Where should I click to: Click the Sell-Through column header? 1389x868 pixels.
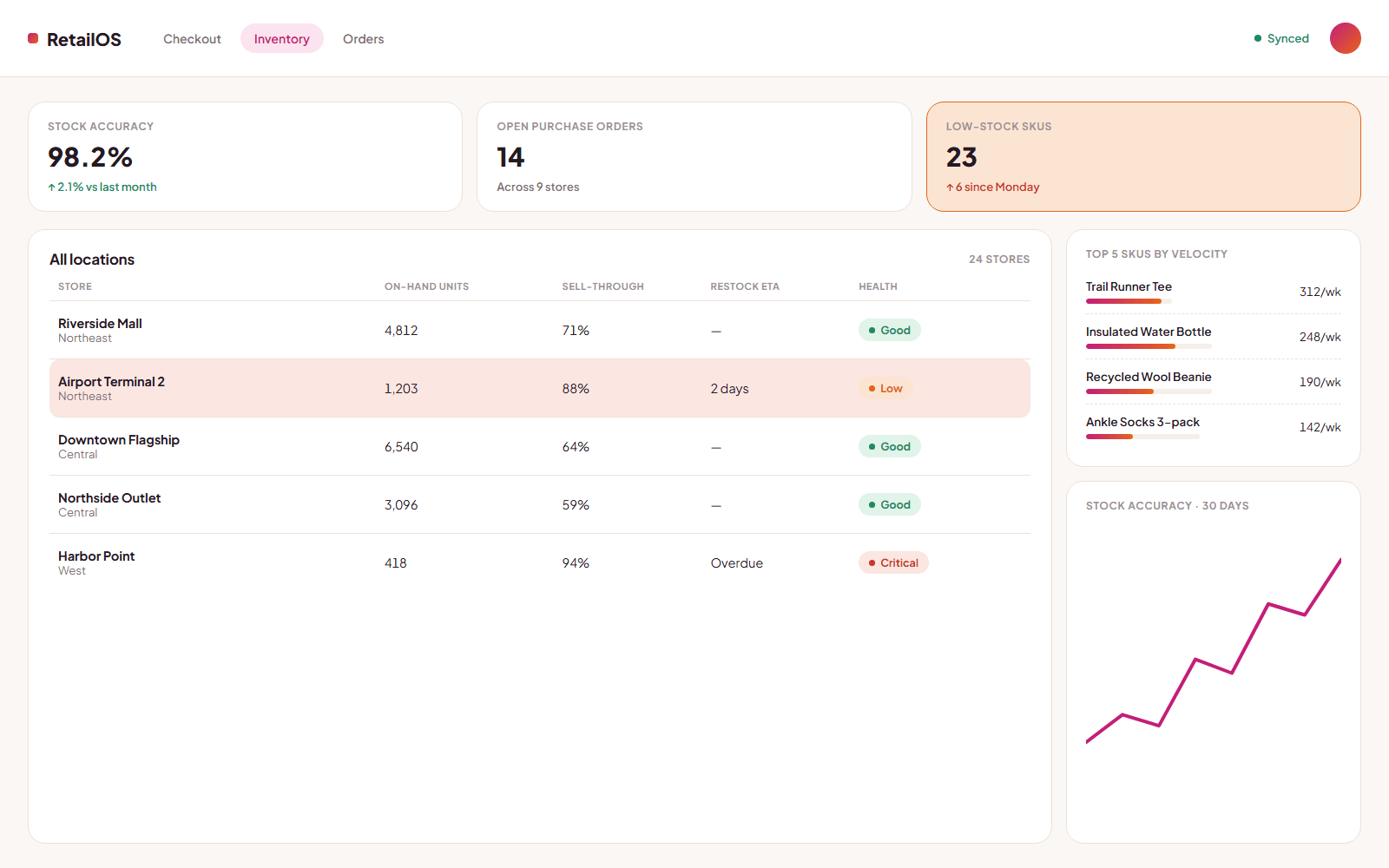602,286
